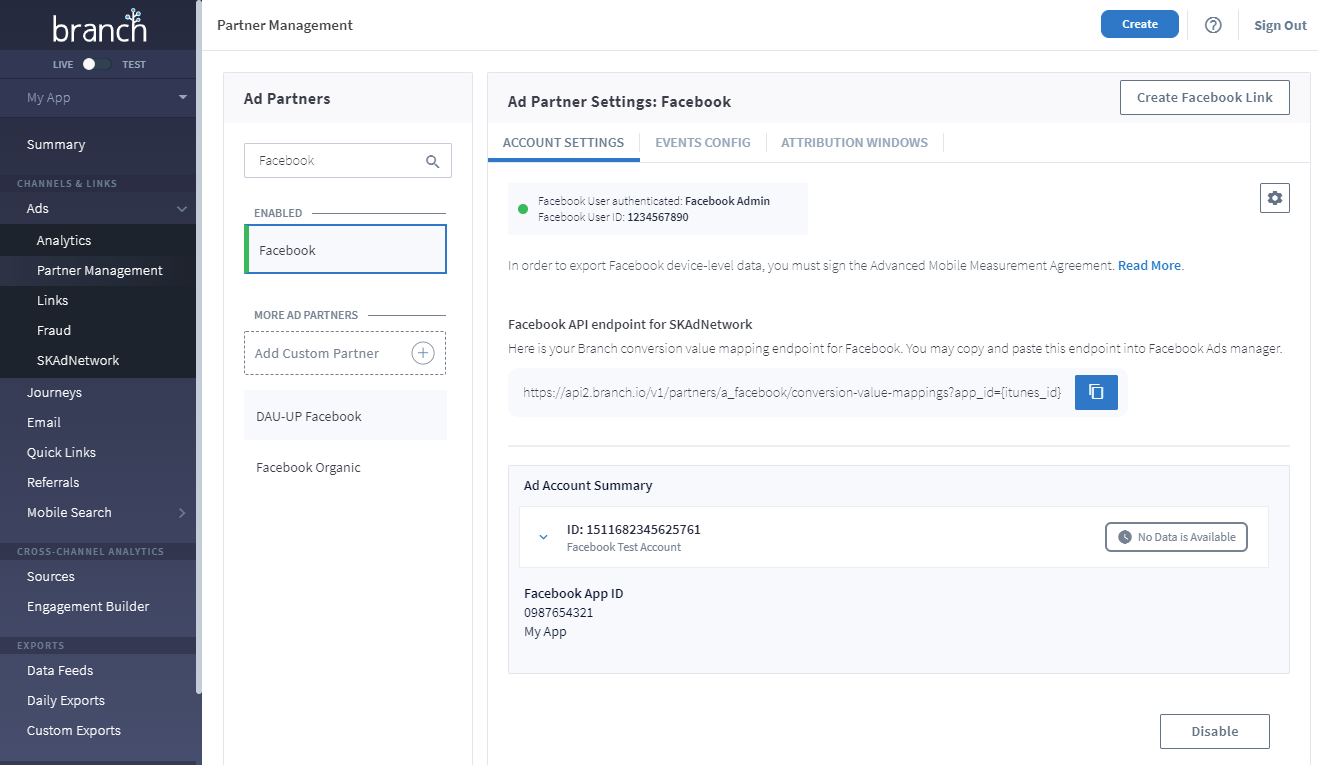Screen dimensions: 1318x765
Task: Click the plus icon for custom partner
Action: (423, 353)
